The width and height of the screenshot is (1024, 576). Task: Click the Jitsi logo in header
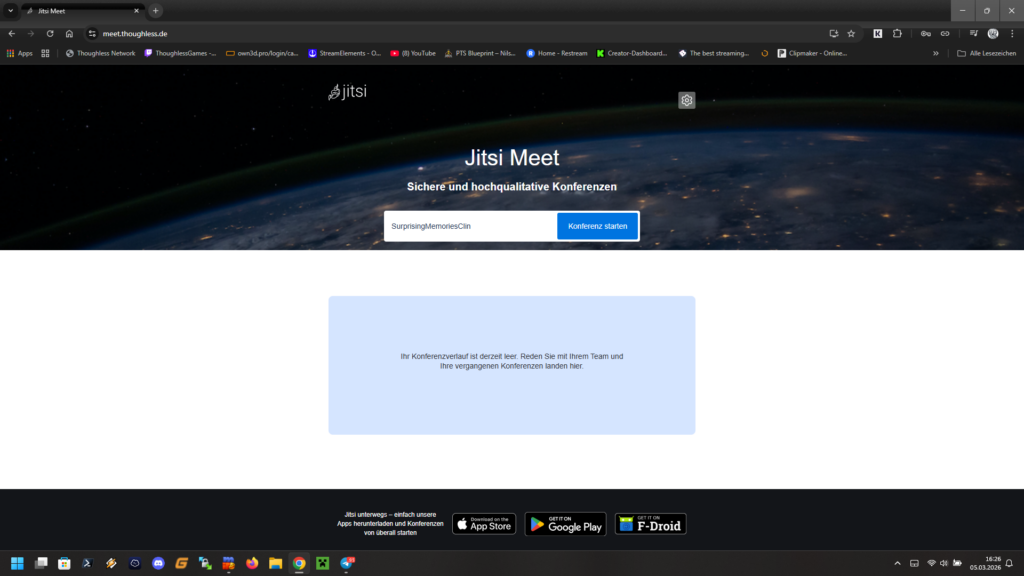coord(347,93)
